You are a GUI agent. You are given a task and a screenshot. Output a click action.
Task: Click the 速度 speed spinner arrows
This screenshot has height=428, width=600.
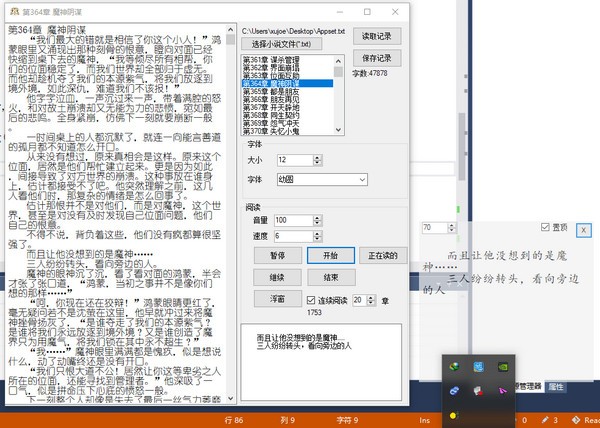pyautogui.click(x=318, y=236)
